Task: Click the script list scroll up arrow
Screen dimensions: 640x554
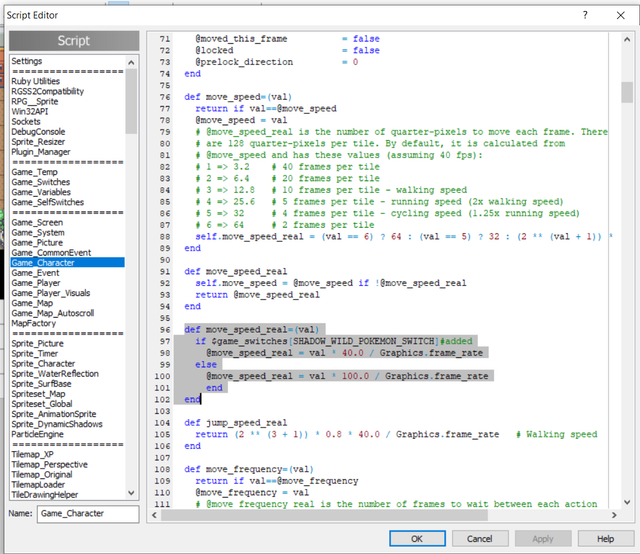Action: pos(131,62)
